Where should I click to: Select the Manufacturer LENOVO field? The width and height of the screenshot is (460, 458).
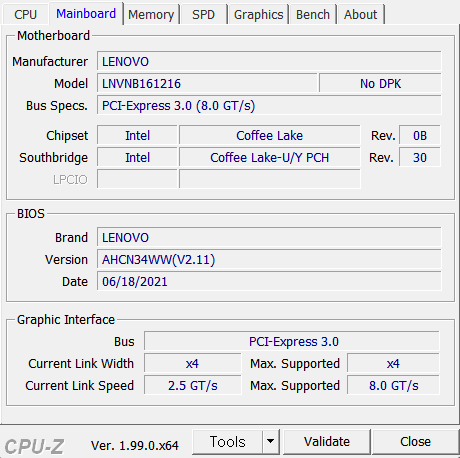(x=269, y=61)
